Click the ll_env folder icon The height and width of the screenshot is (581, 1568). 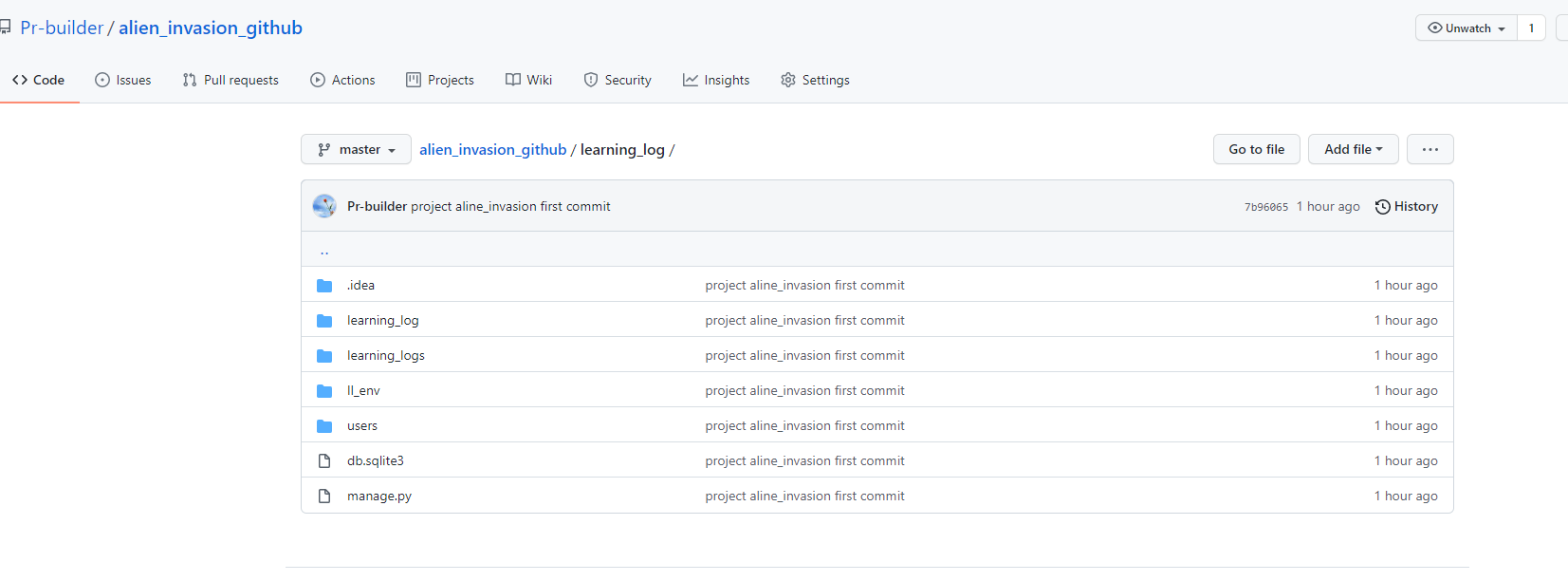324,390
